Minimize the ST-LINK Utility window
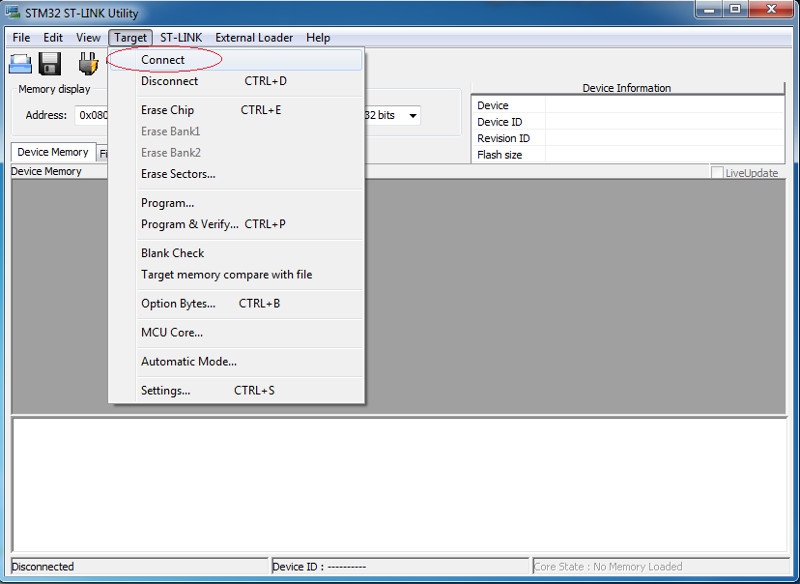Image resolution: width=800 pixels, height=584 pixels. [x=709, y=9]
